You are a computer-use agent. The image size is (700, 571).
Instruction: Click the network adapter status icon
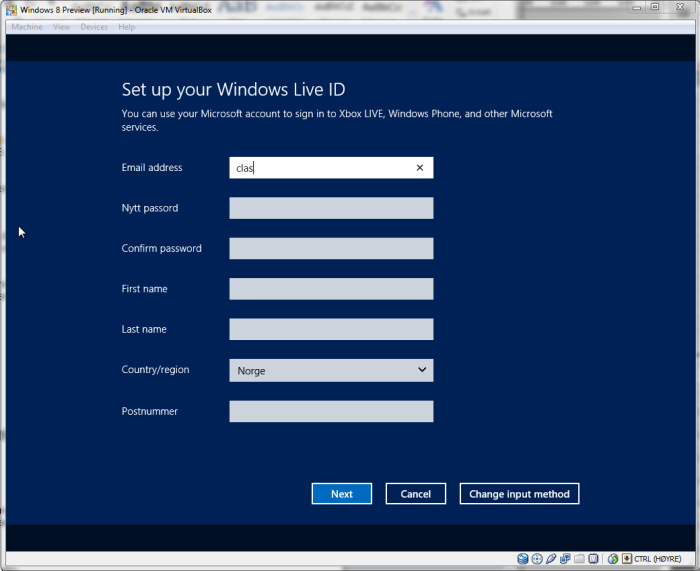point(565,558)
